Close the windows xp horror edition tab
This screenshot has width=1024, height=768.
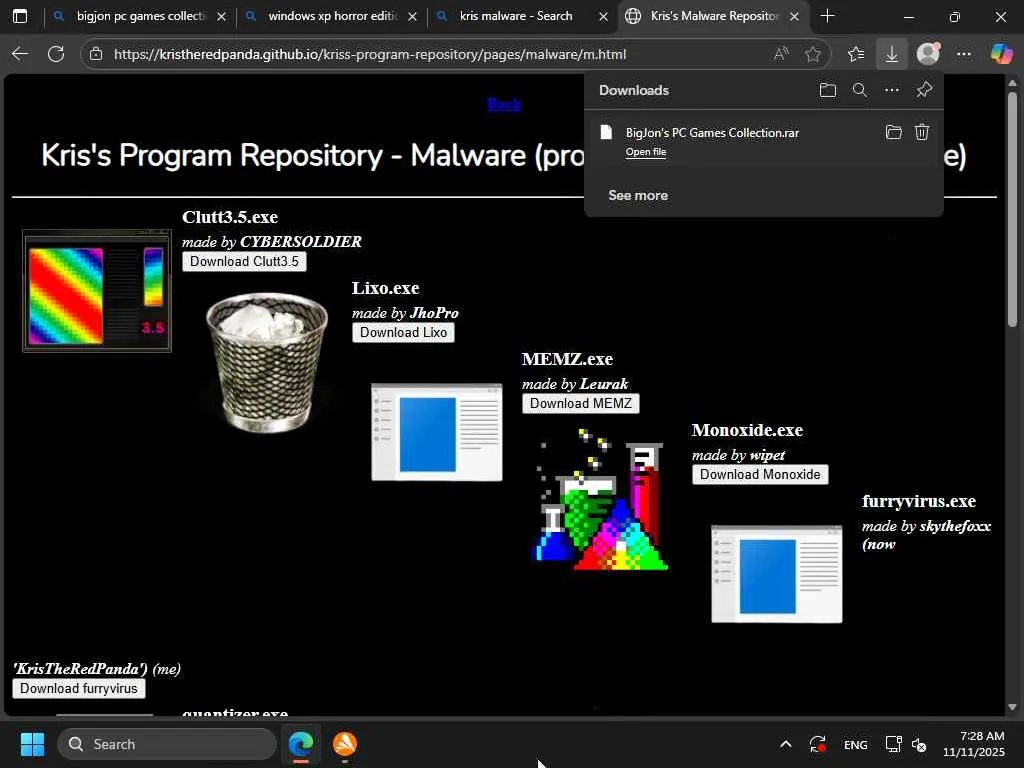pyautogui.click(x=412, y=16)
